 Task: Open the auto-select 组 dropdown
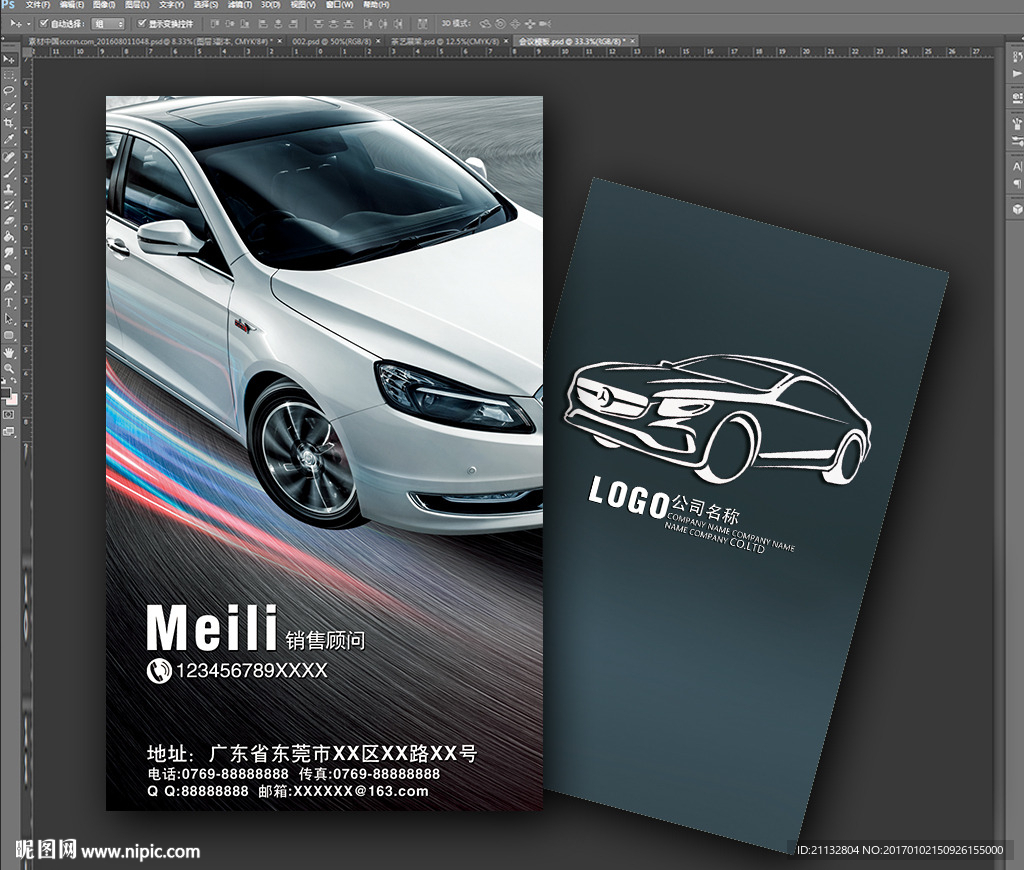click(x=108, y=23)
